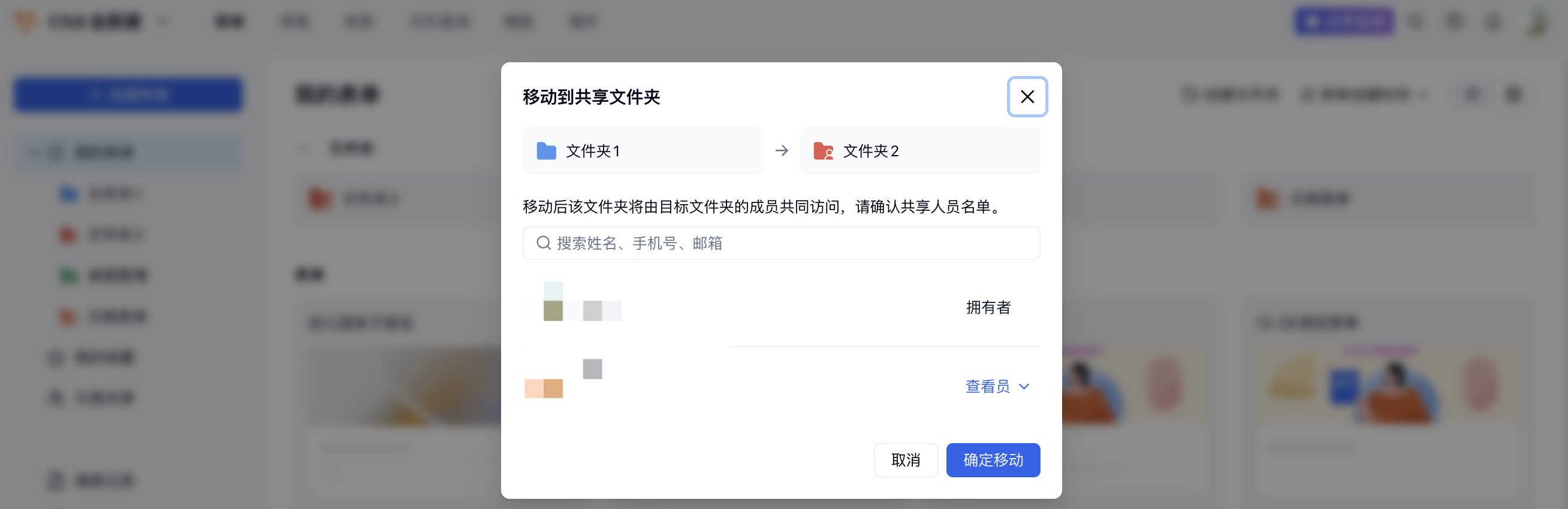This screenshot has height=509, width=1568.
Task: Focus the 搜索姓名、手机号、邮箱 search field
Action: click(x=781, y=243)
